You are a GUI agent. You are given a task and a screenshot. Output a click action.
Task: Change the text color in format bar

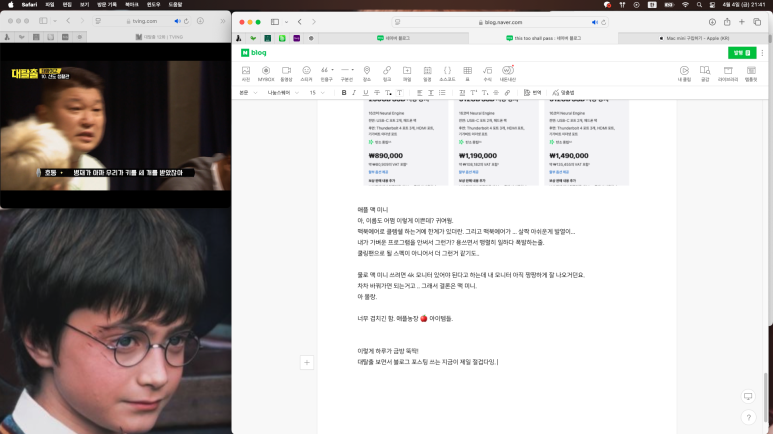pyautogui.click(x=388, y=93)
